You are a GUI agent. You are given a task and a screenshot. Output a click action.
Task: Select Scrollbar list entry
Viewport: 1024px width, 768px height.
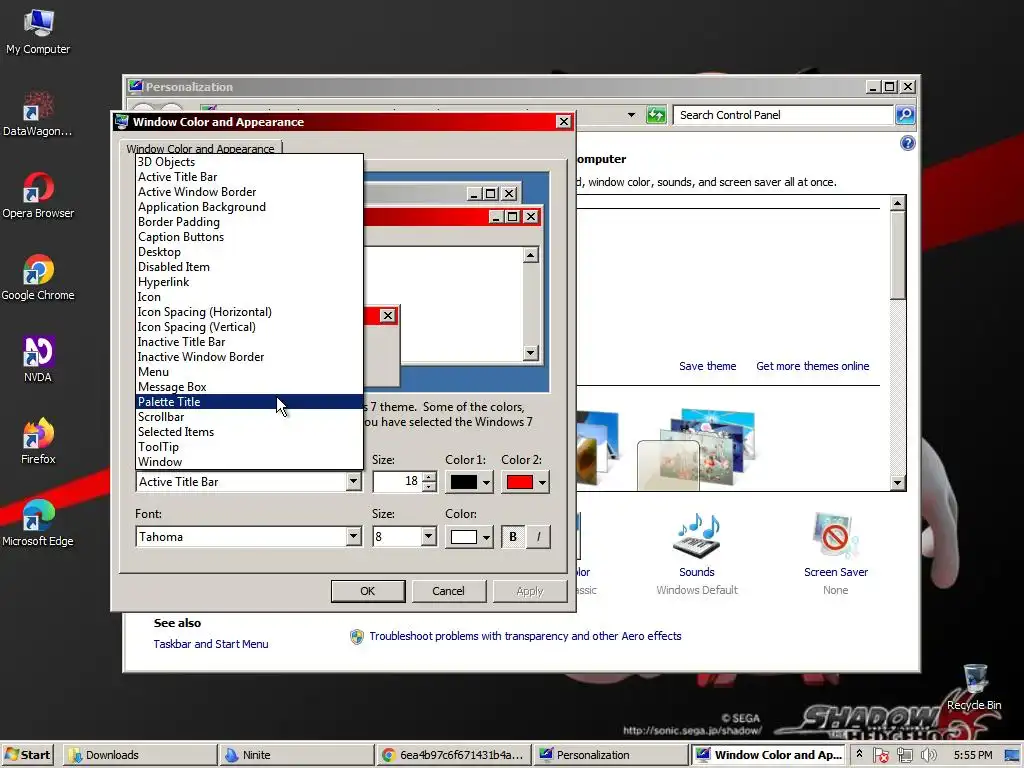pos(249,417)
